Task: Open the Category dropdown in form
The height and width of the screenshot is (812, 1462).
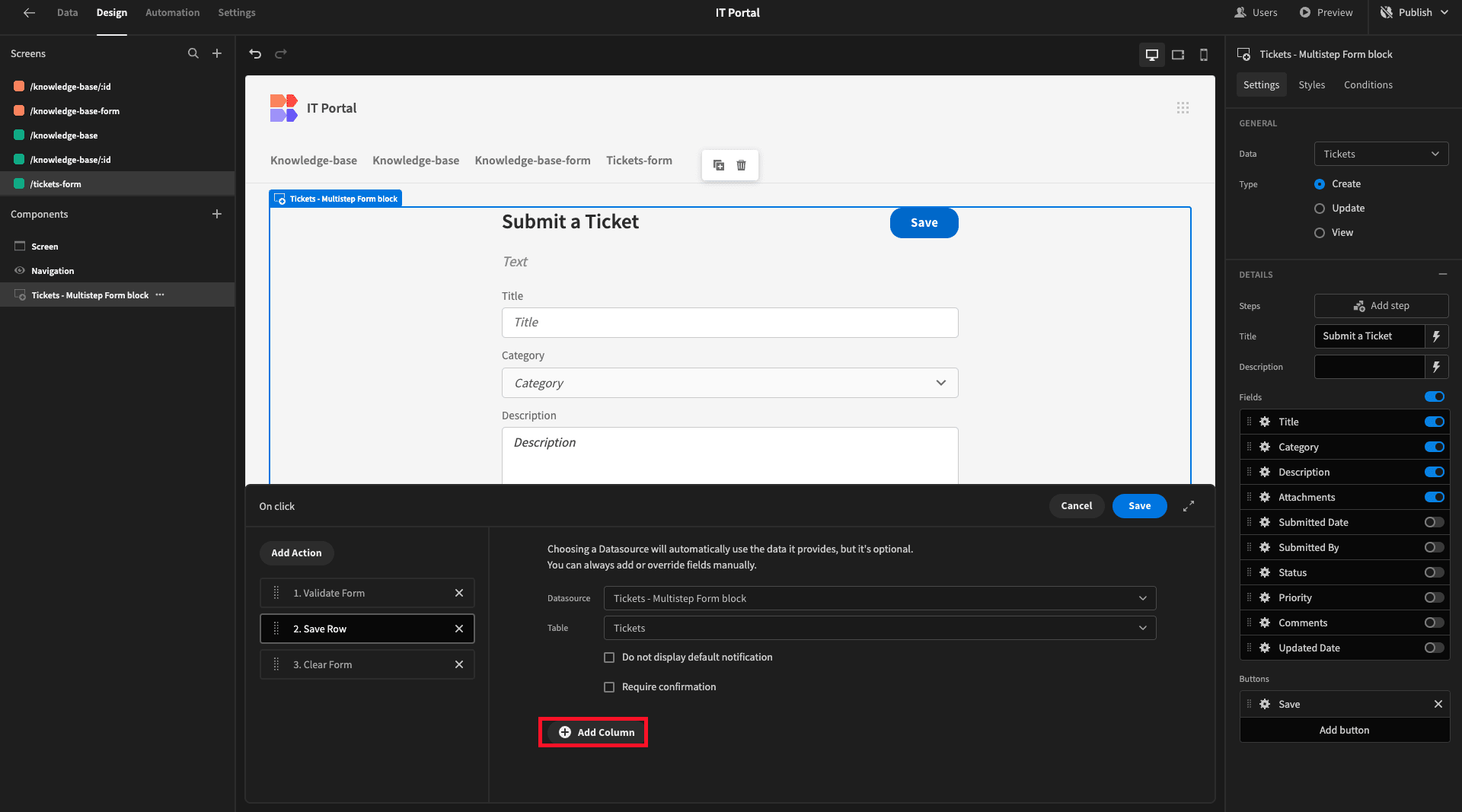Action: coord(729,383)
